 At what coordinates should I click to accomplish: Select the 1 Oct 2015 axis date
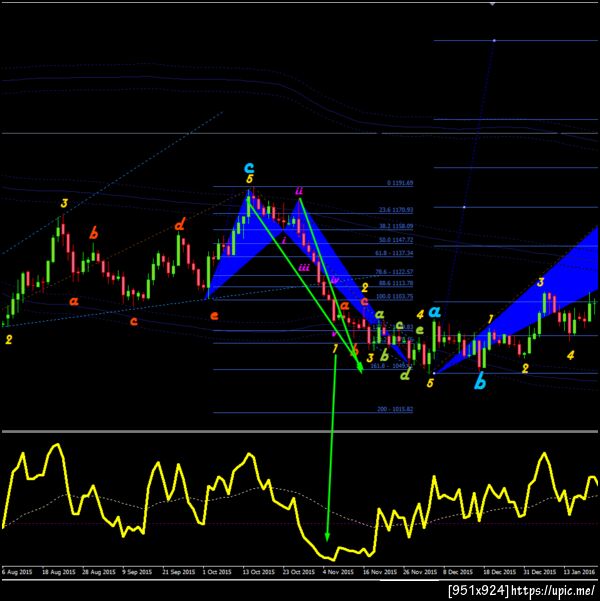tap(217, 572)
